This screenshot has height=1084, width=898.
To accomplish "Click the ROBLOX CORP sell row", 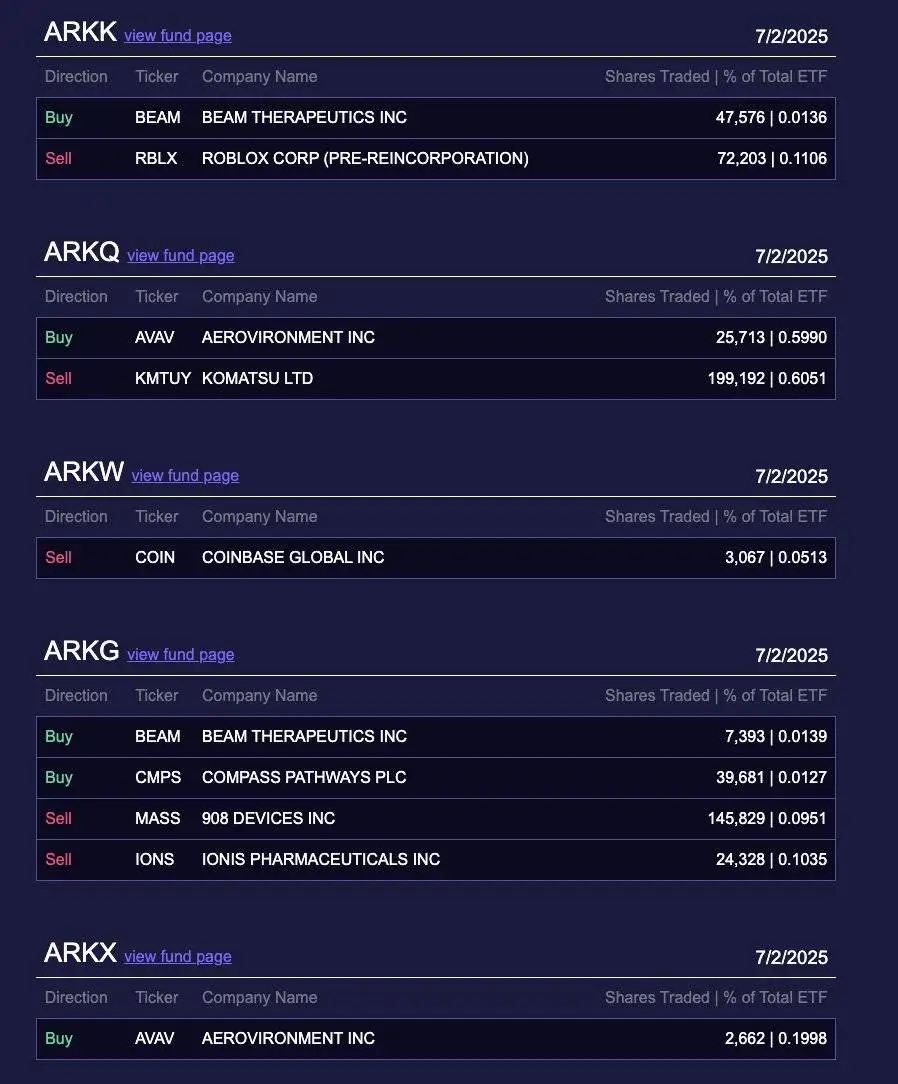I will coord(436,158).
